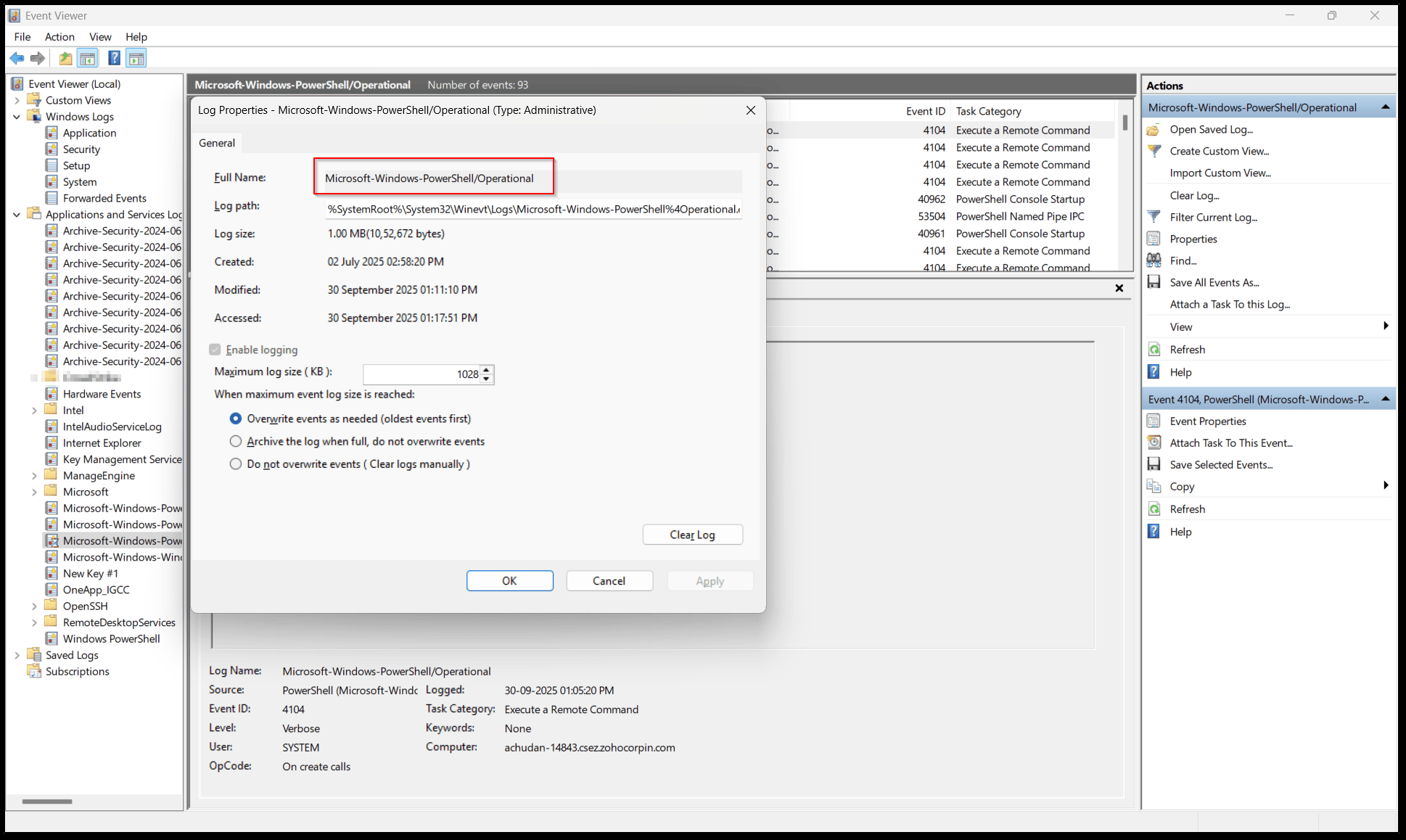Select Do not overwrite events option

tap(236, 464)
